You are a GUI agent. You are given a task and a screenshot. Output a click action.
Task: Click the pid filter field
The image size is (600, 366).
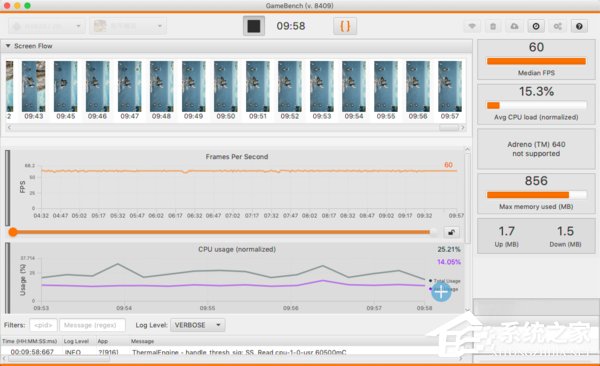(x=43, y=325)
